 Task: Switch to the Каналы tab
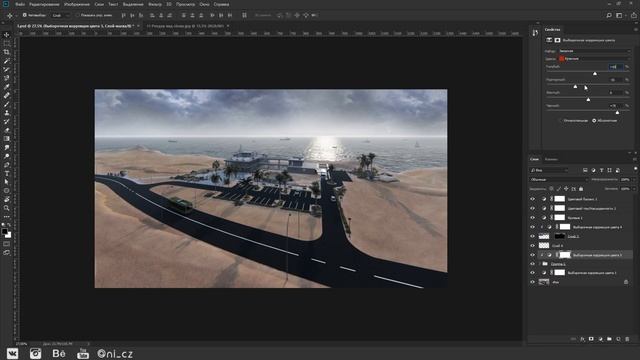pyautogui.click(x=551, y=159)
